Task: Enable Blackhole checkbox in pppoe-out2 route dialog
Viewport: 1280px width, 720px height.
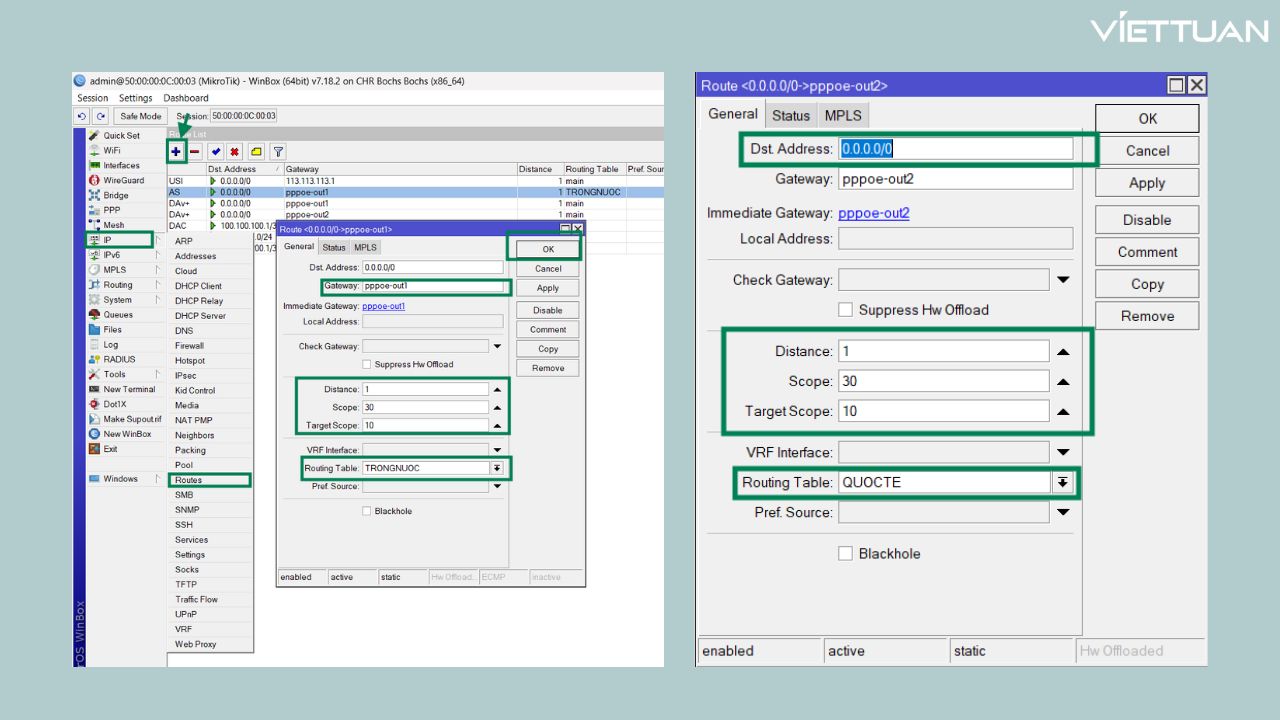Action: pos(845,553)
